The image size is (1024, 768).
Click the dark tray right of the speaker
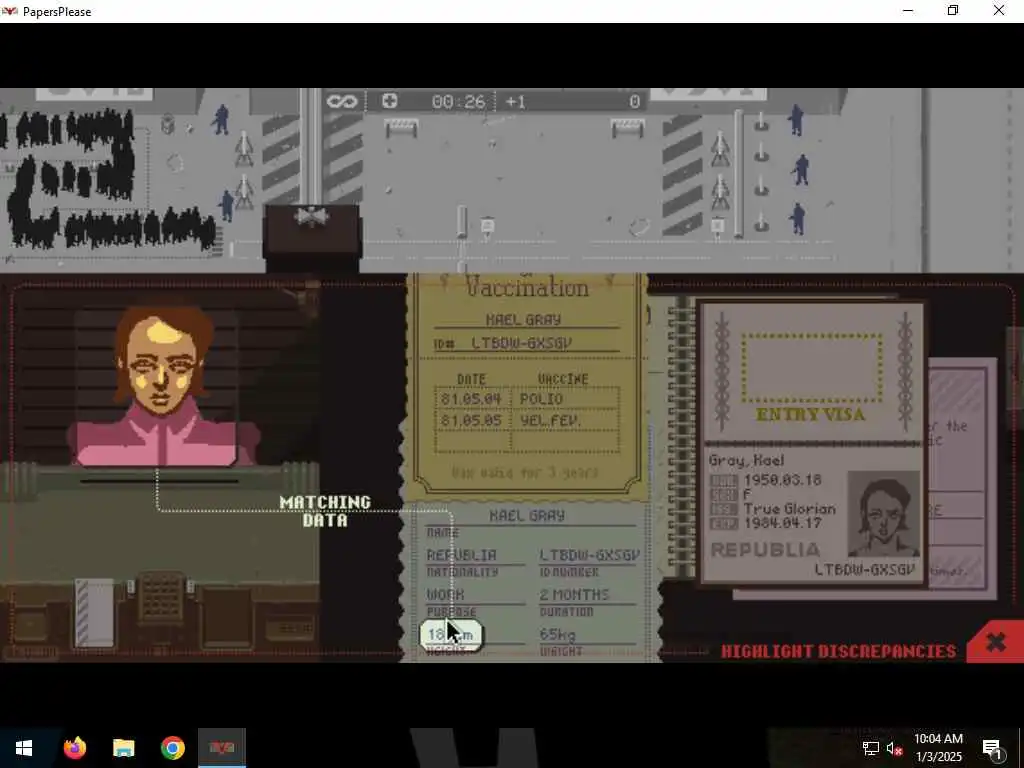point(225,617)
